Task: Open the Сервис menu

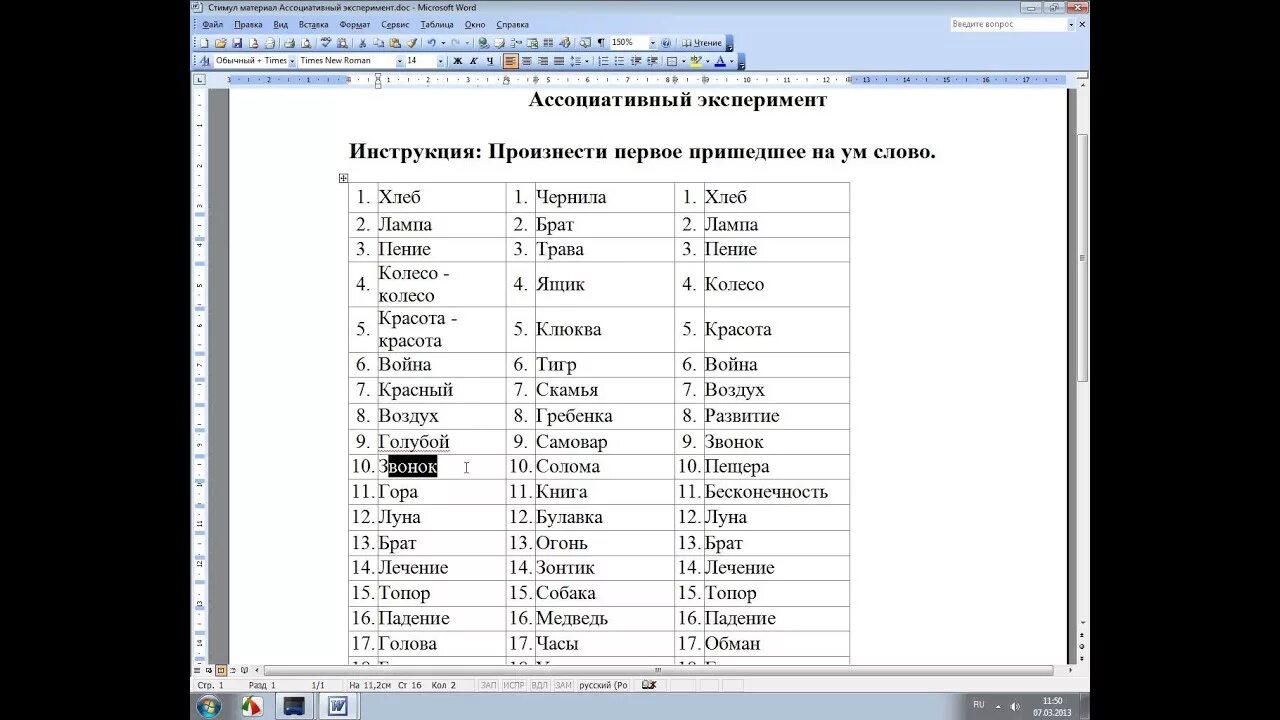Action: click(x=395, y=24)
